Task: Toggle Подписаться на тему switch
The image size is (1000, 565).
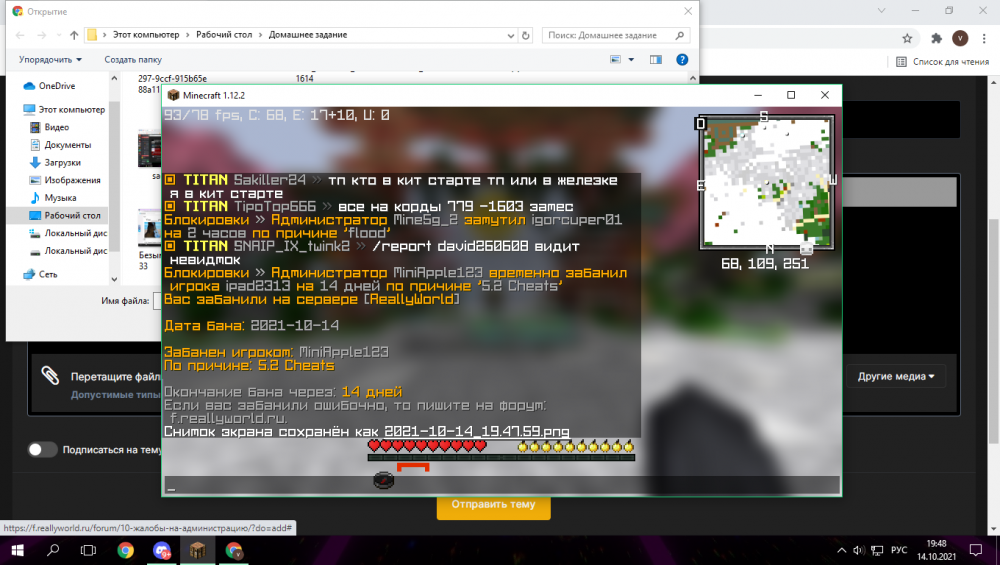Action: [x=42, y=450]
